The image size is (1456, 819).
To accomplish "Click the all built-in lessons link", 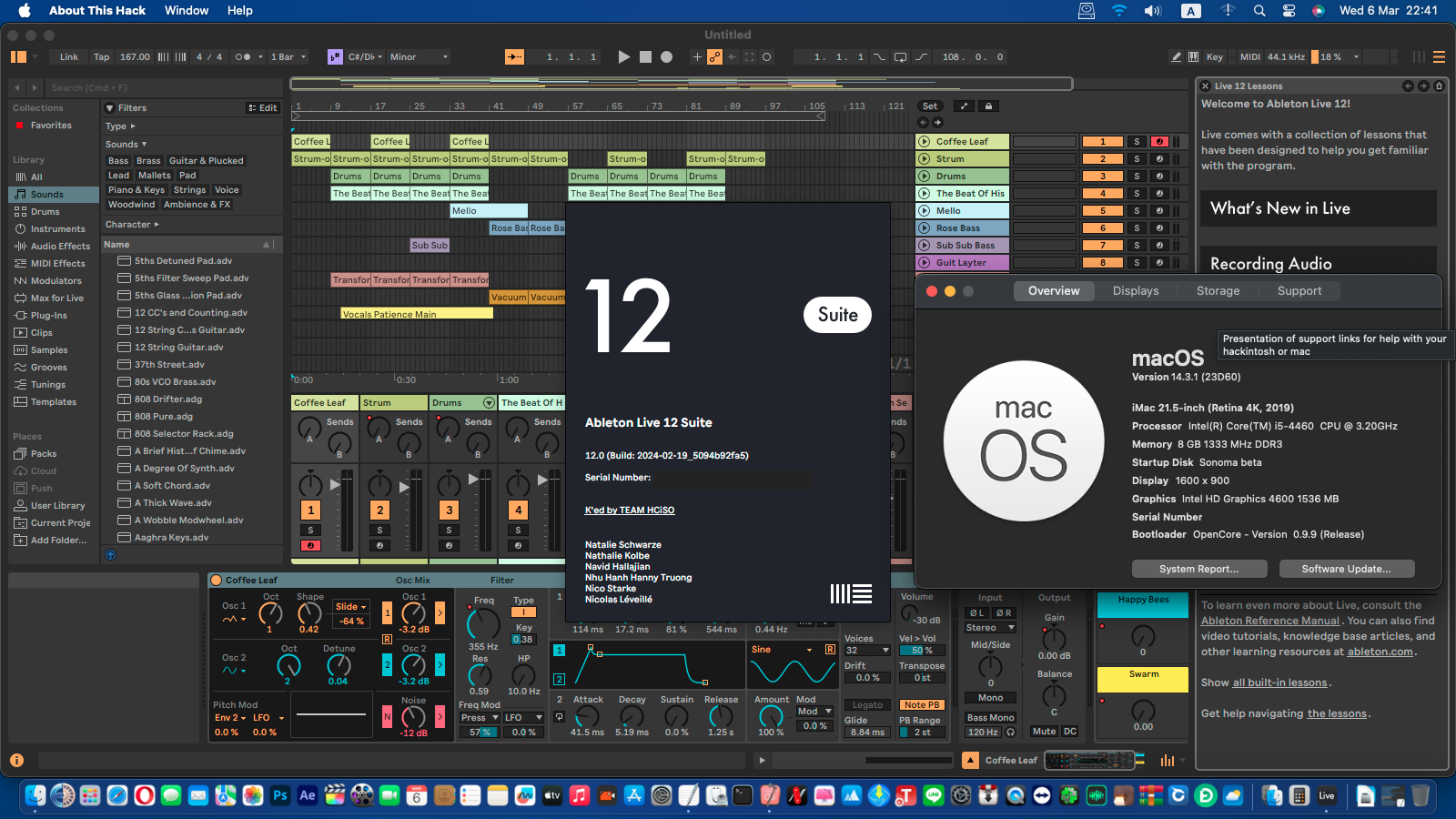I will [1280, 682].
